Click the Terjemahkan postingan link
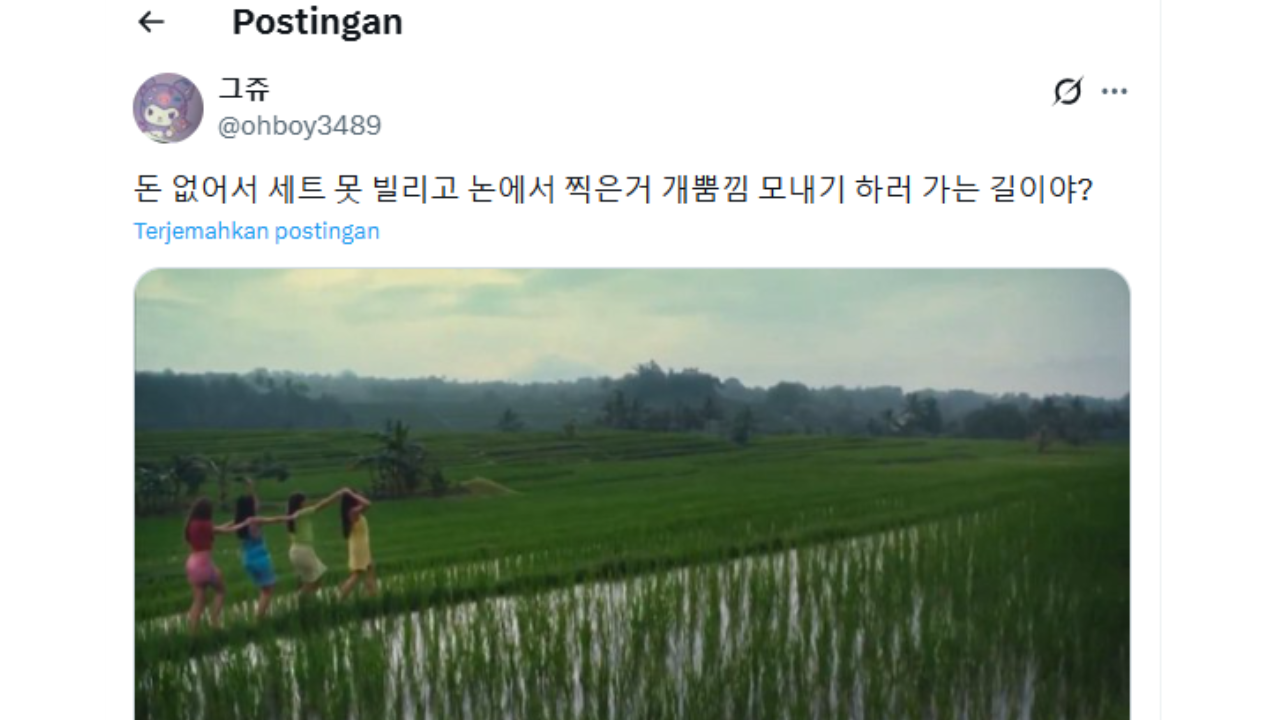 (x=257, y=231)
